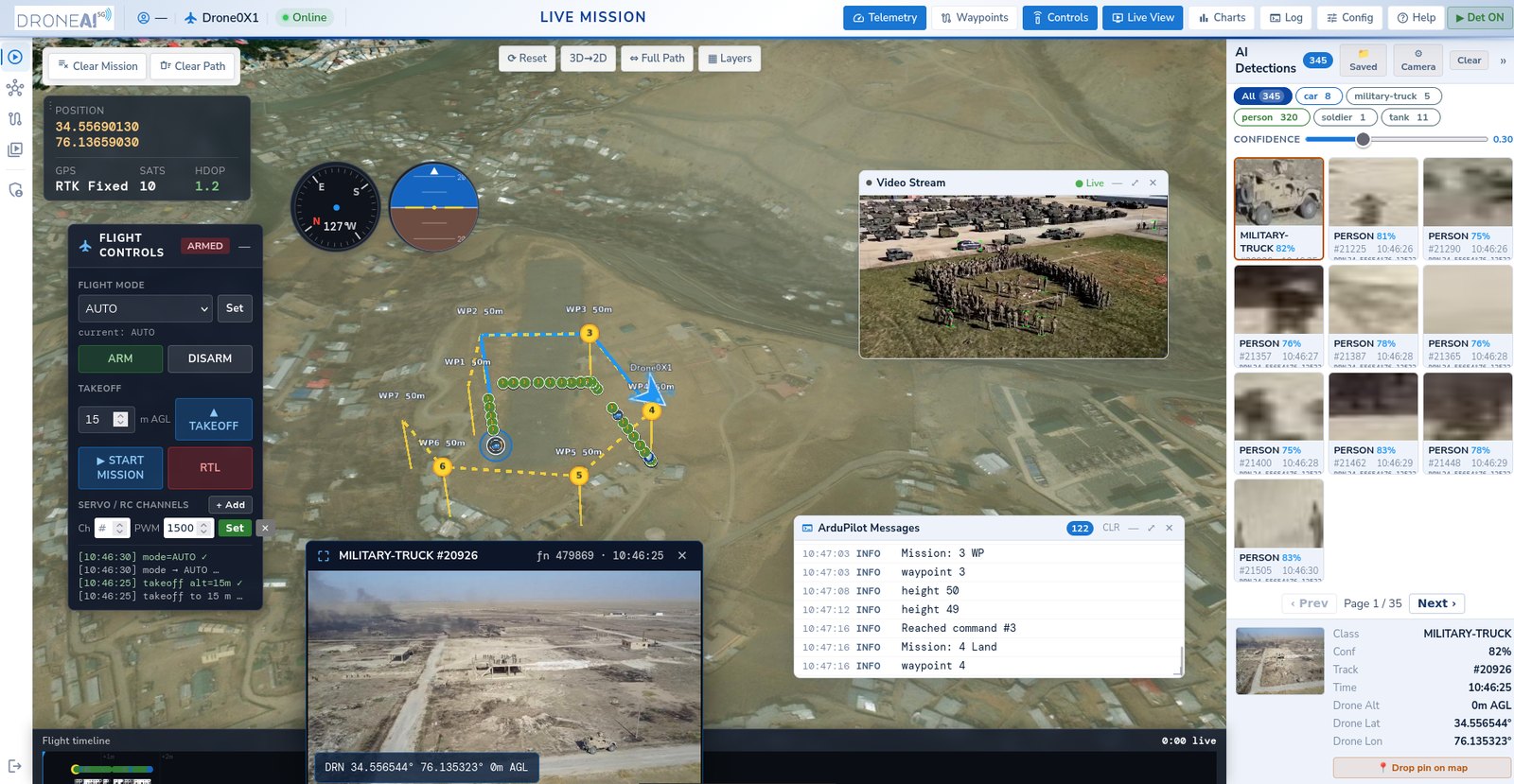This screenshot has width=1514, height=784.
Task: Switch to the Telemetry tab
Action: click(885, 18)
